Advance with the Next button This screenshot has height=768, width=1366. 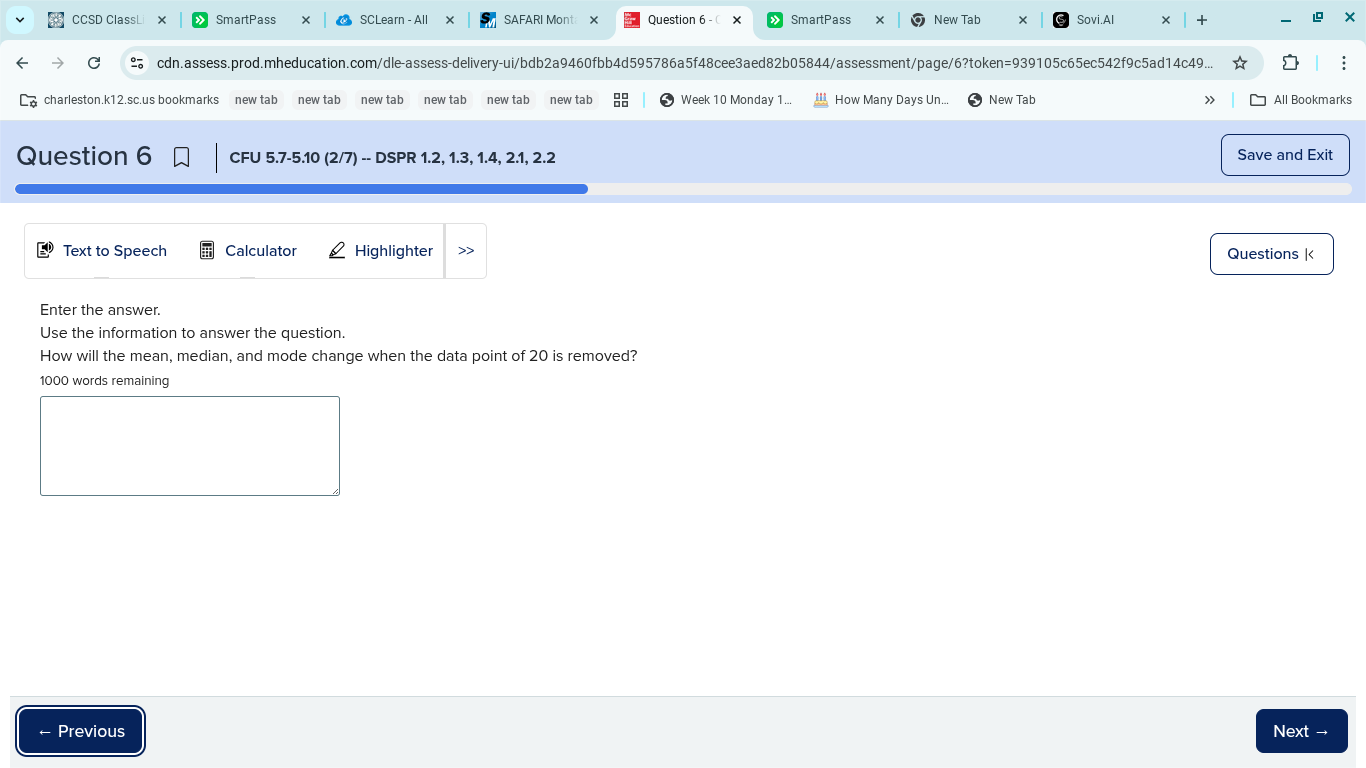coord(1301,731)
